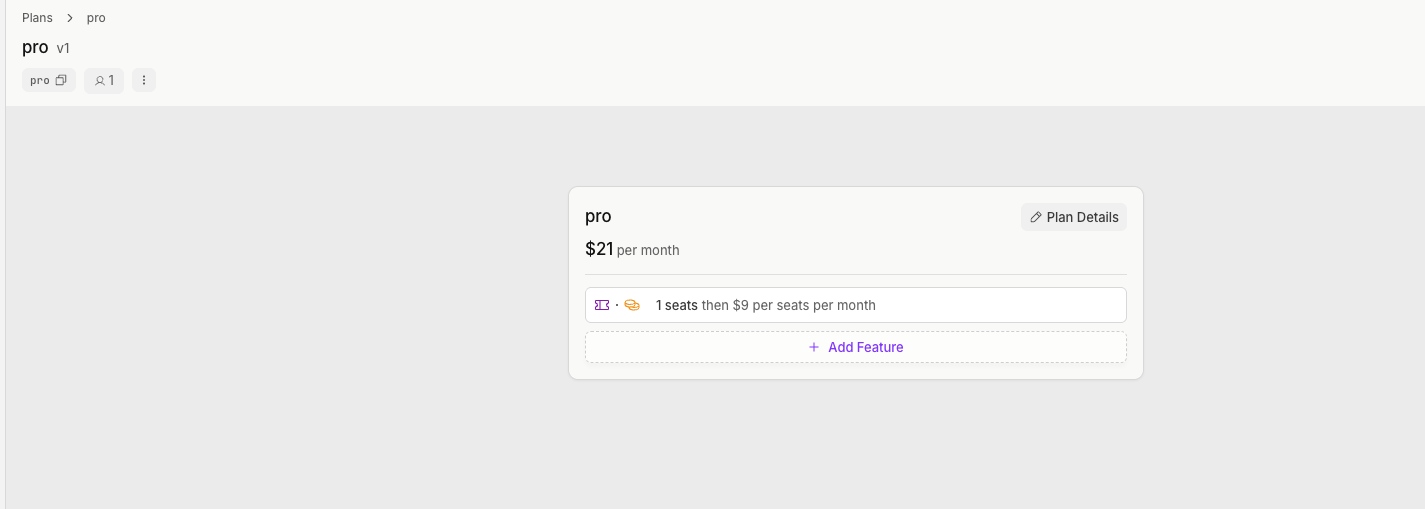Go back to the Plans breadcrumb
1425x509 pixels.
pos(37,18)
